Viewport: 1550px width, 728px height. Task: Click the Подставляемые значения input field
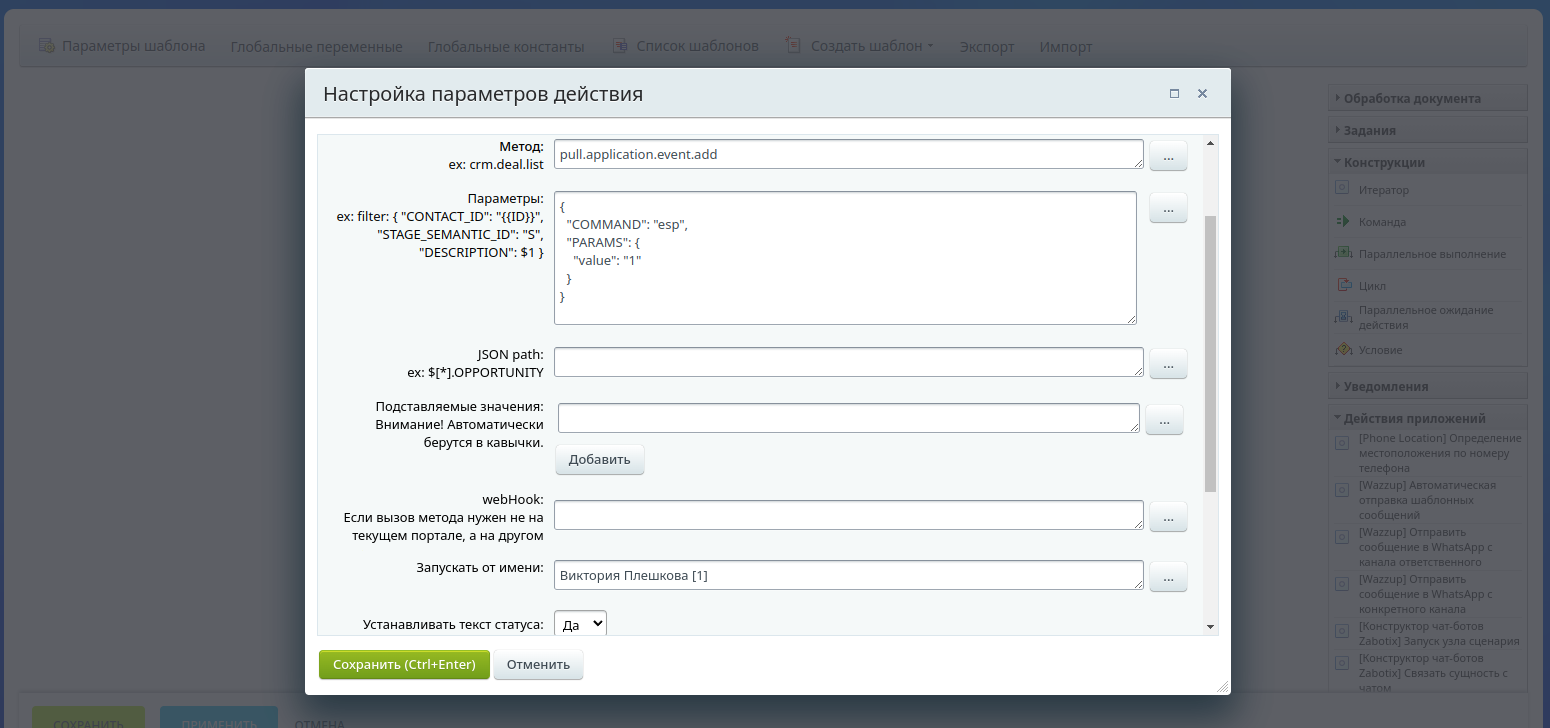coord(849,418)
